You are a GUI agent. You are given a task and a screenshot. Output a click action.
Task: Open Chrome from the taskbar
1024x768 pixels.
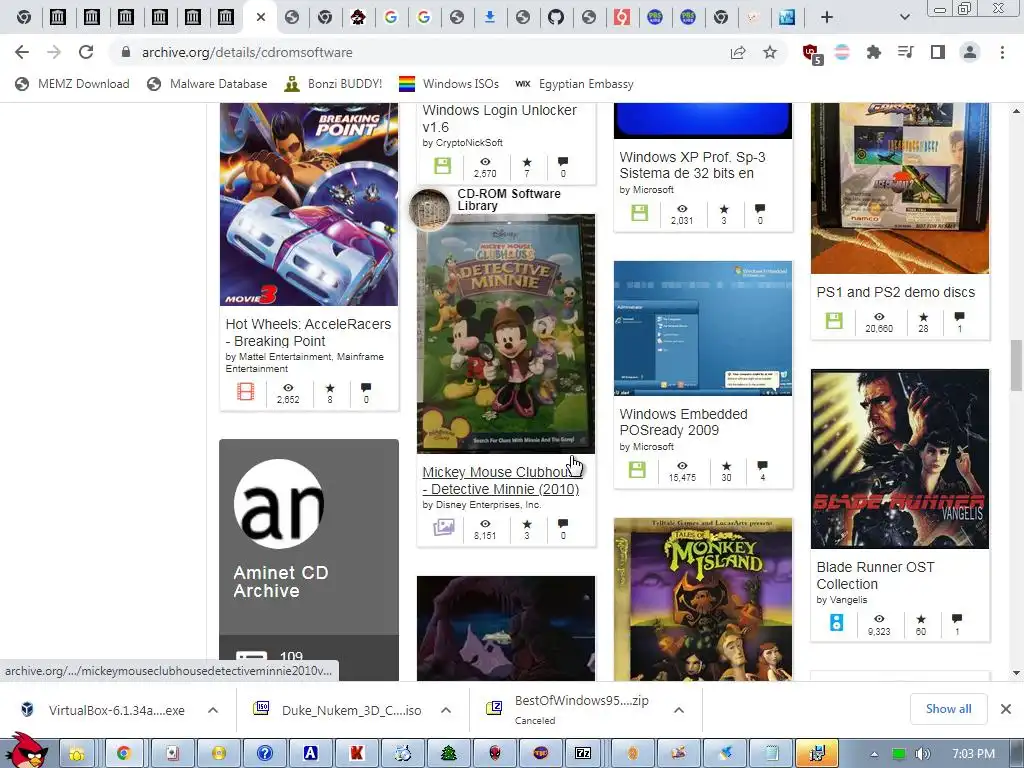coord(123,754)
